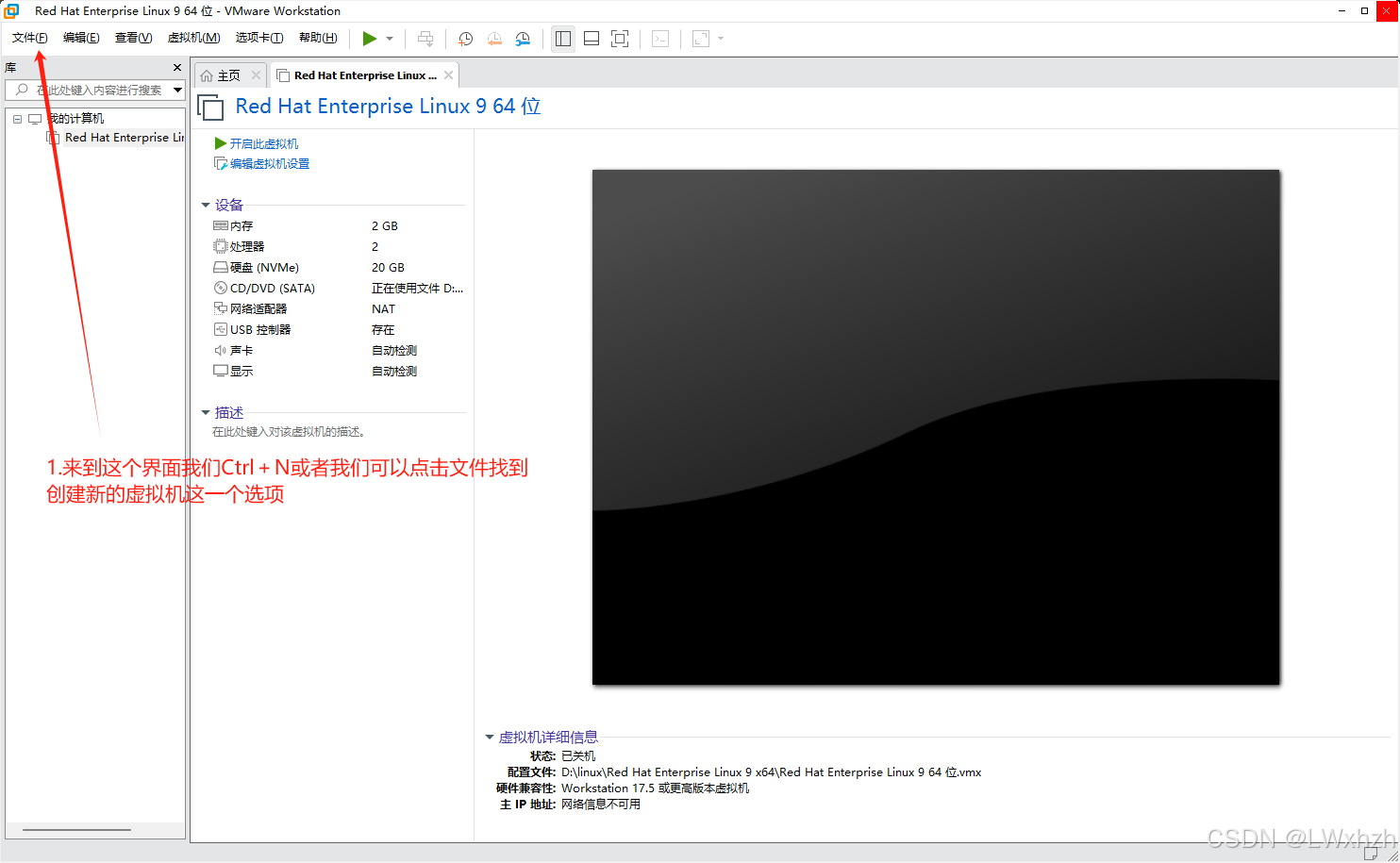Click the 网络适配器 network icon
1400x863 pixels.
click(221, 308)
